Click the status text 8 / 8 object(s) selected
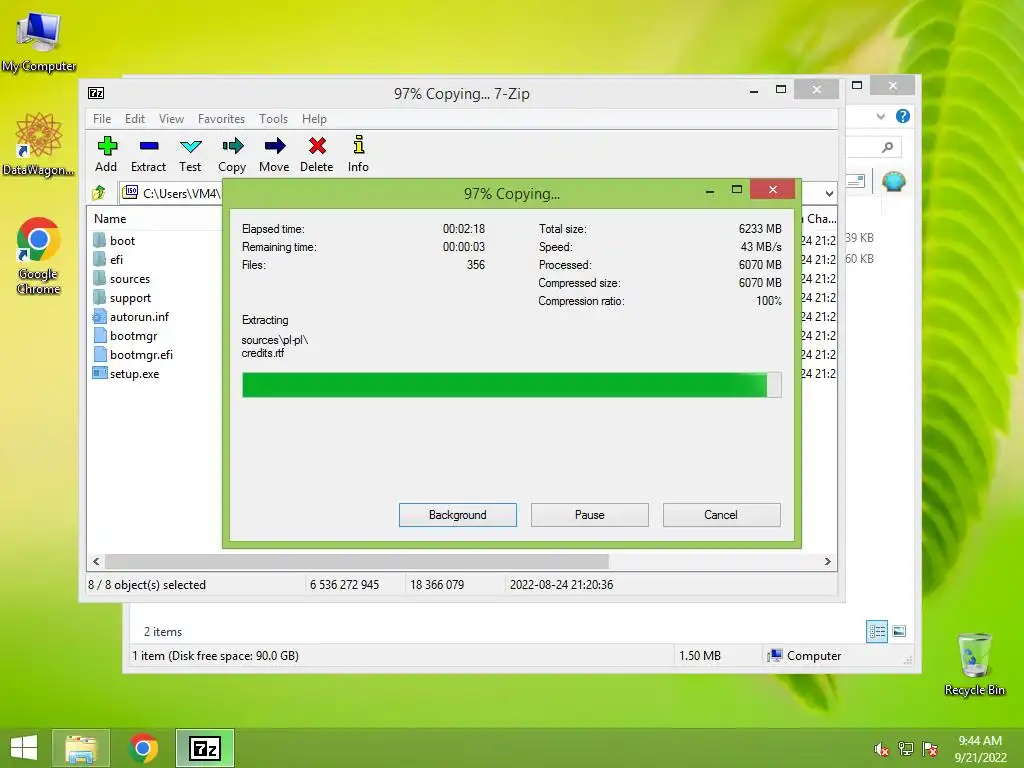1024x768 pixels. 147,584
